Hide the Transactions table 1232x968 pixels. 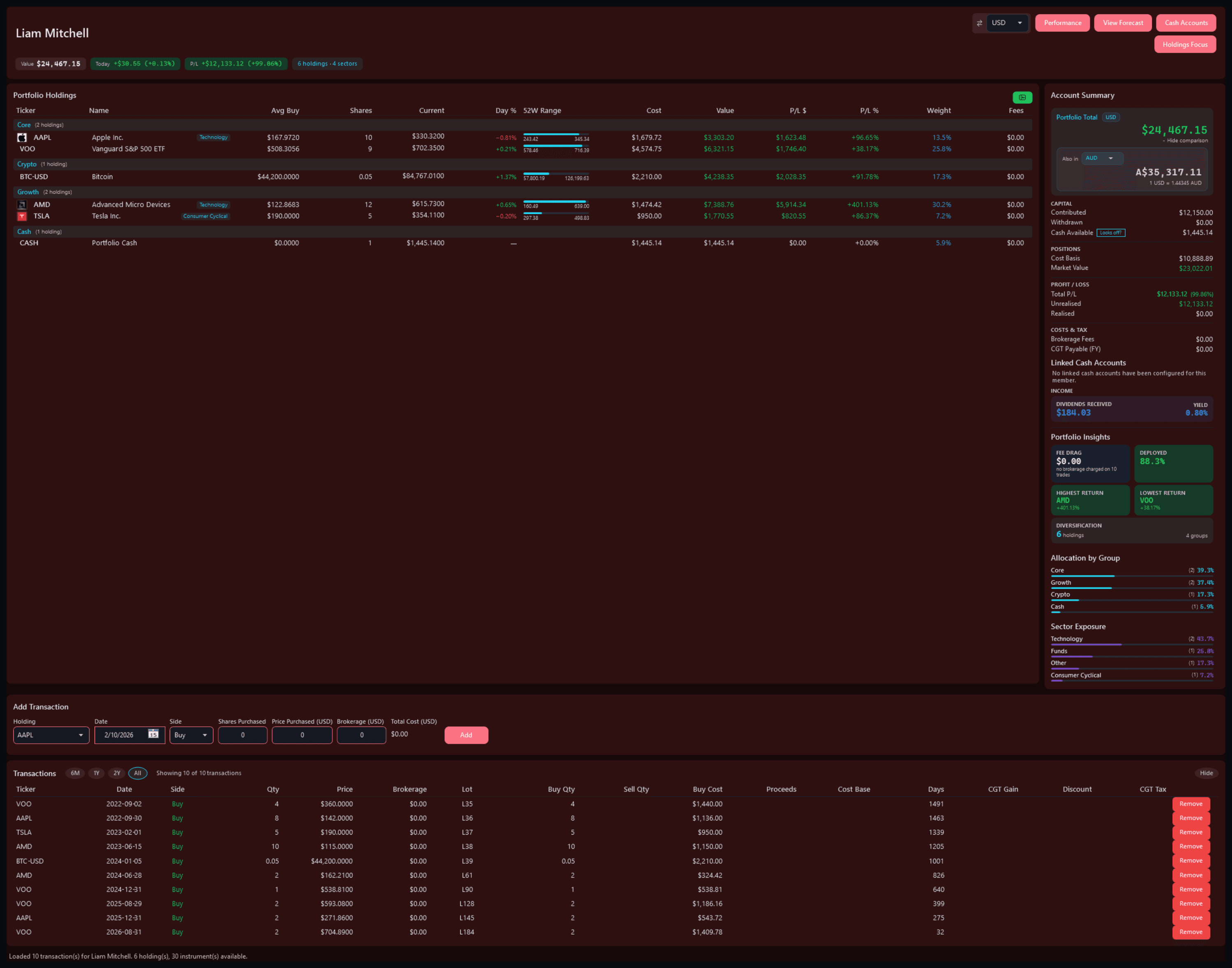pyautogui.click(x=1206, y=773)
